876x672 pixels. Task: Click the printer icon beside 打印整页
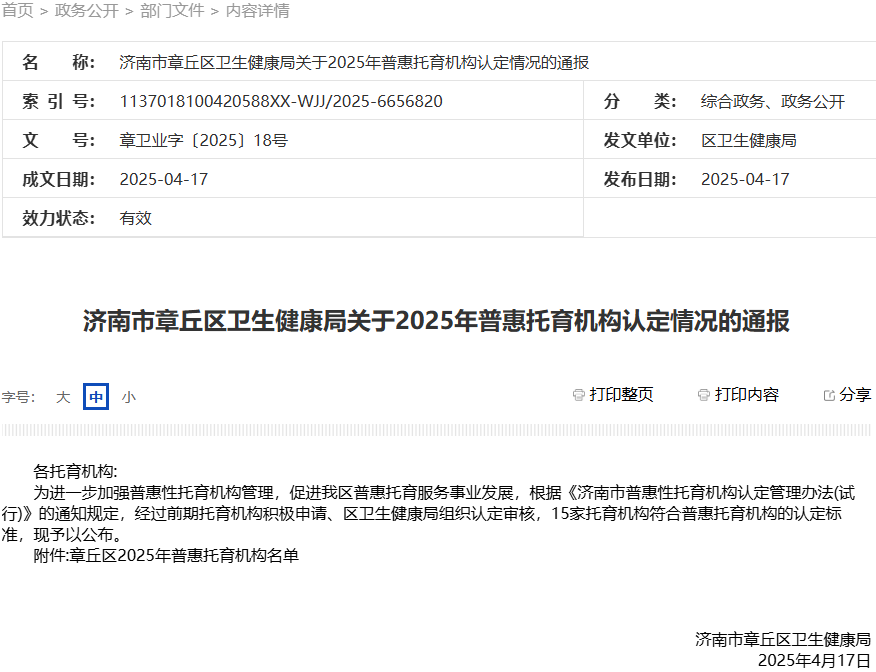click(x=578, y=394)
